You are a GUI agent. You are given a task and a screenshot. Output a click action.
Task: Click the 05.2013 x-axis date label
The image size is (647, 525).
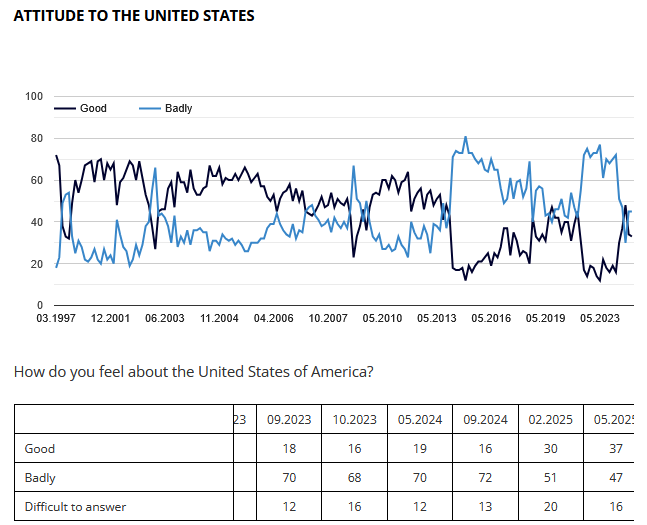pos(436,318)
